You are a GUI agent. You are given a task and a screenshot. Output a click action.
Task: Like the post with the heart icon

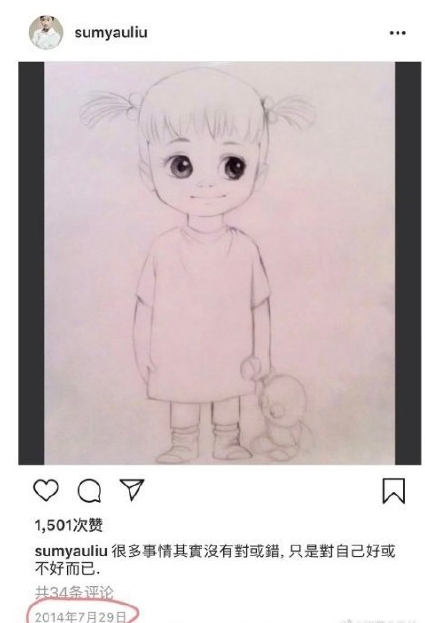click(46, 490)
